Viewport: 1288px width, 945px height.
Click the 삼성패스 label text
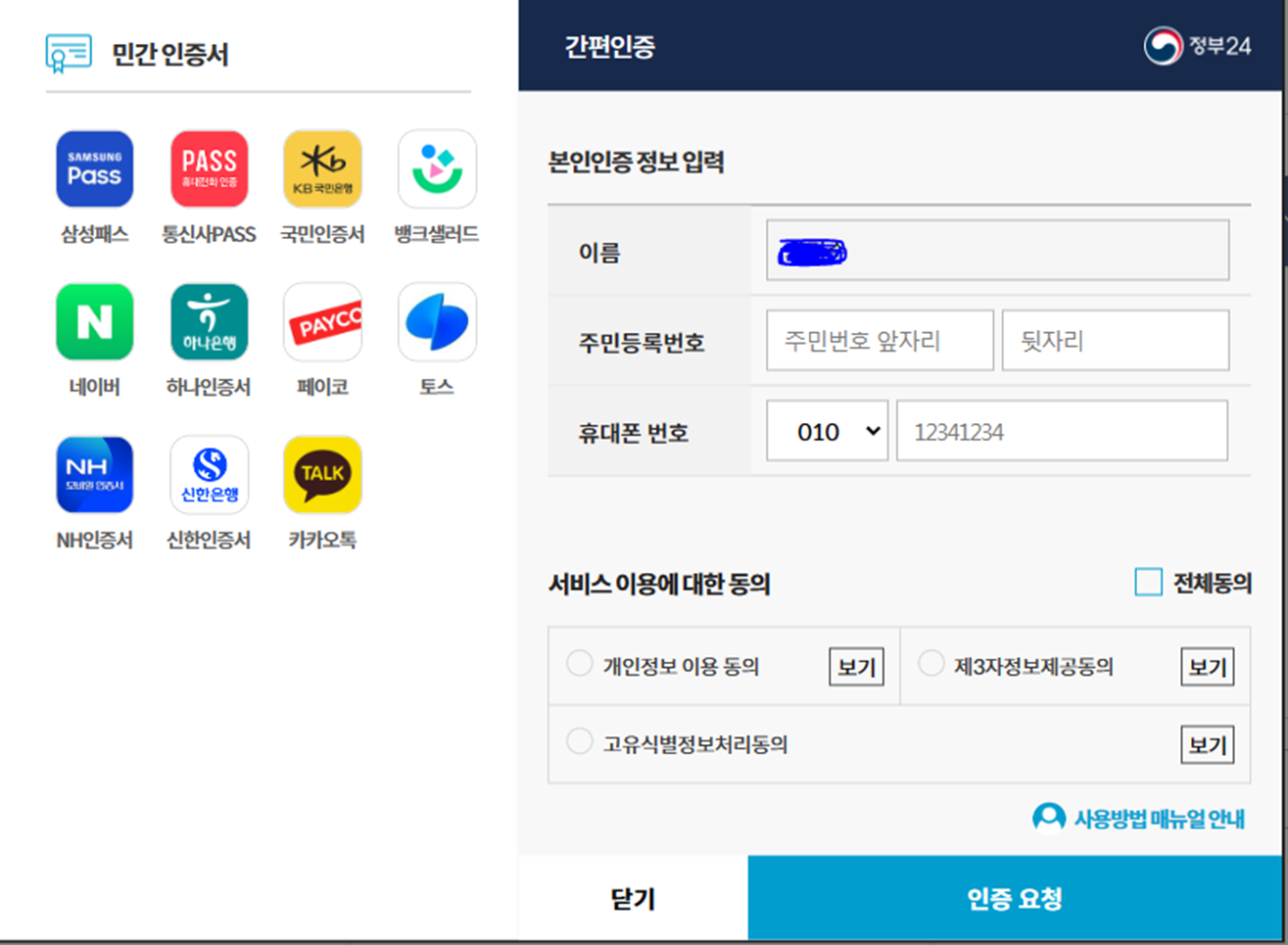pos(94,234)
